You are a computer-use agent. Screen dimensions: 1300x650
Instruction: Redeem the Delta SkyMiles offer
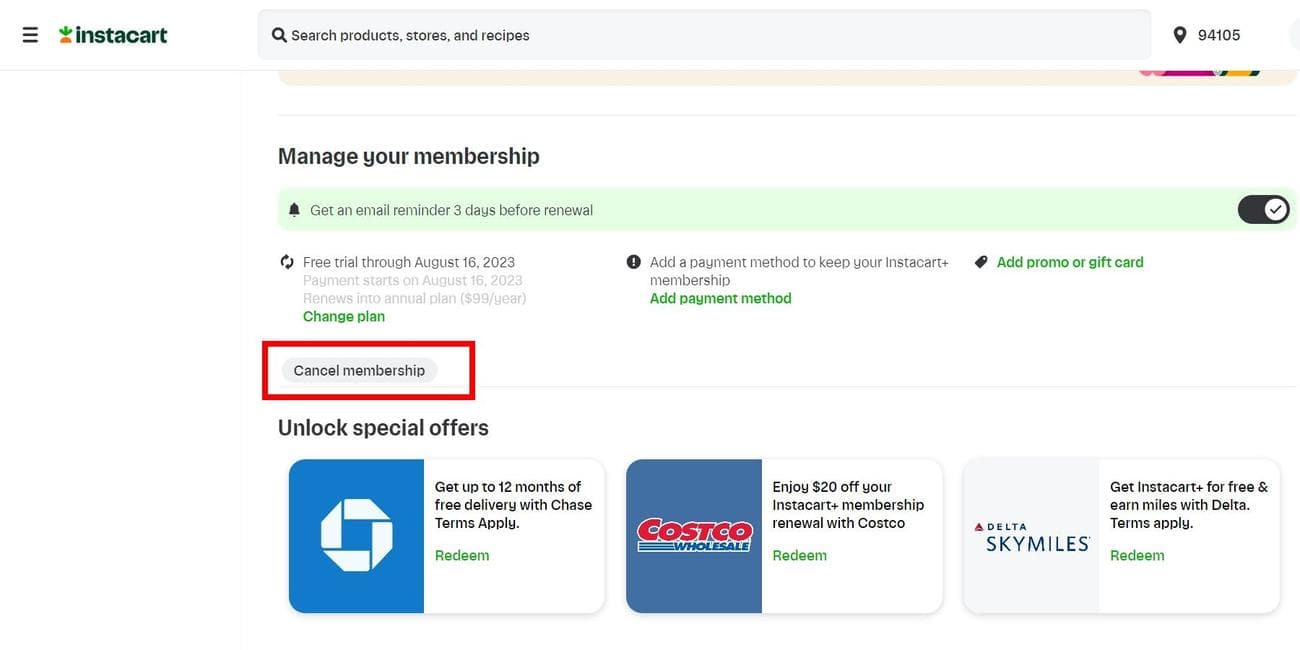1137,555
